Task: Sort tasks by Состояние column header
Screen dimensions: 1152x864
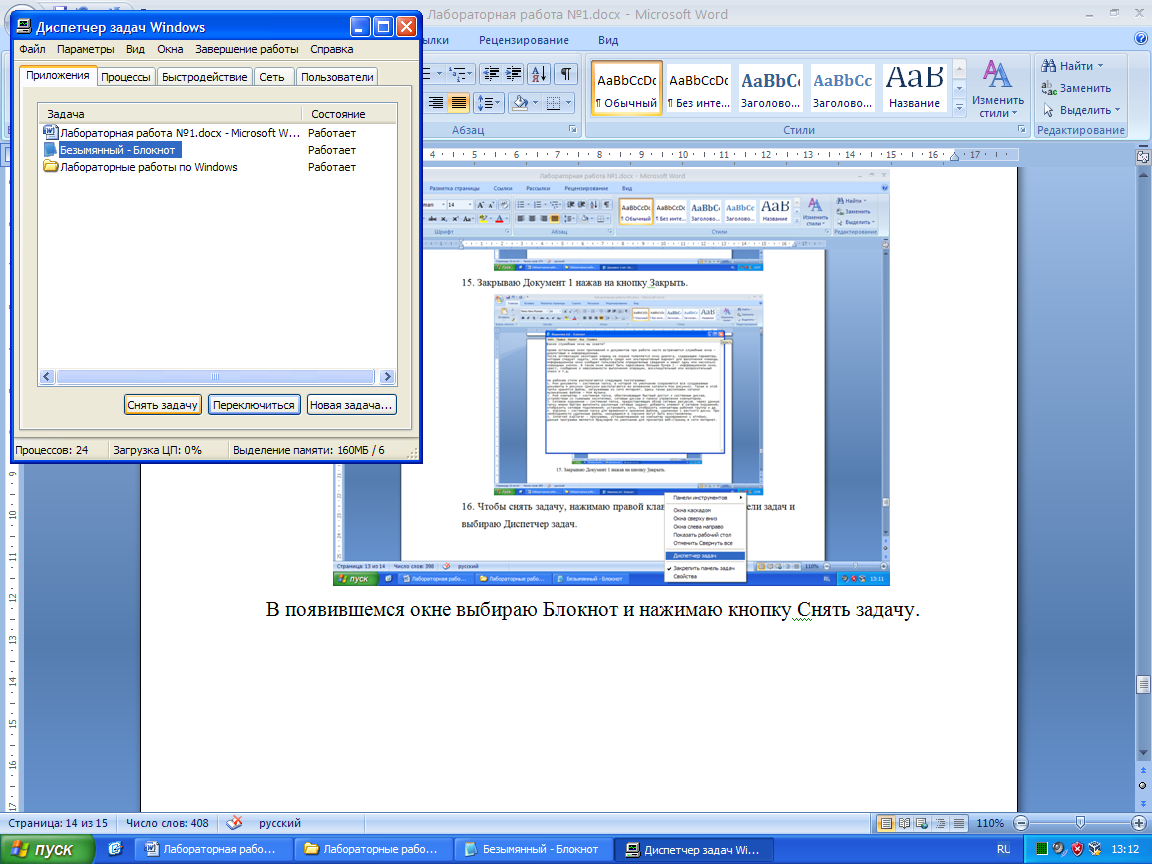Action: pyautogui.click(x=349, y=114)
